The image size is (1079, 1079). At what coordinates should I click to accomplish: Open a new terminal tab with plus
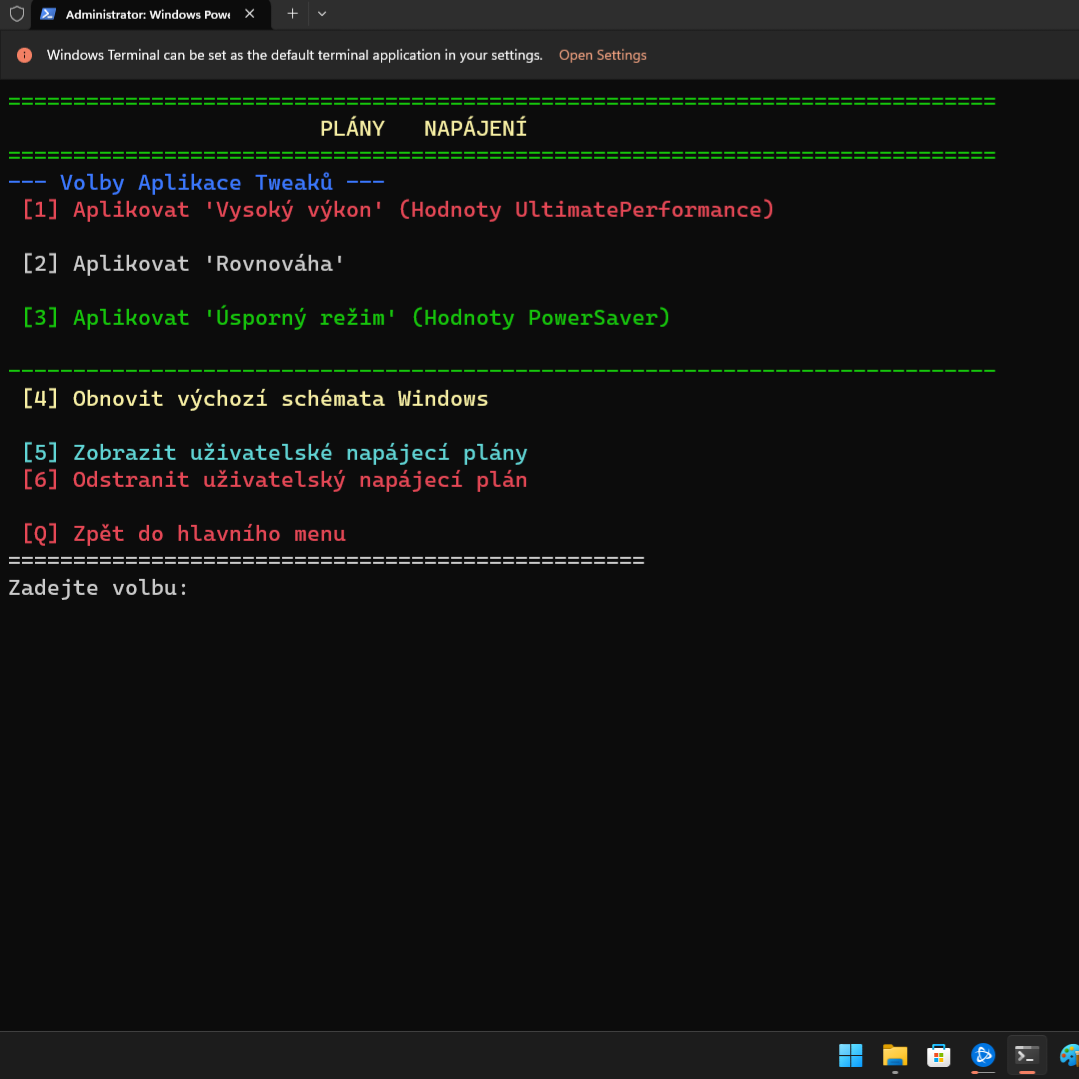point(292,15)
